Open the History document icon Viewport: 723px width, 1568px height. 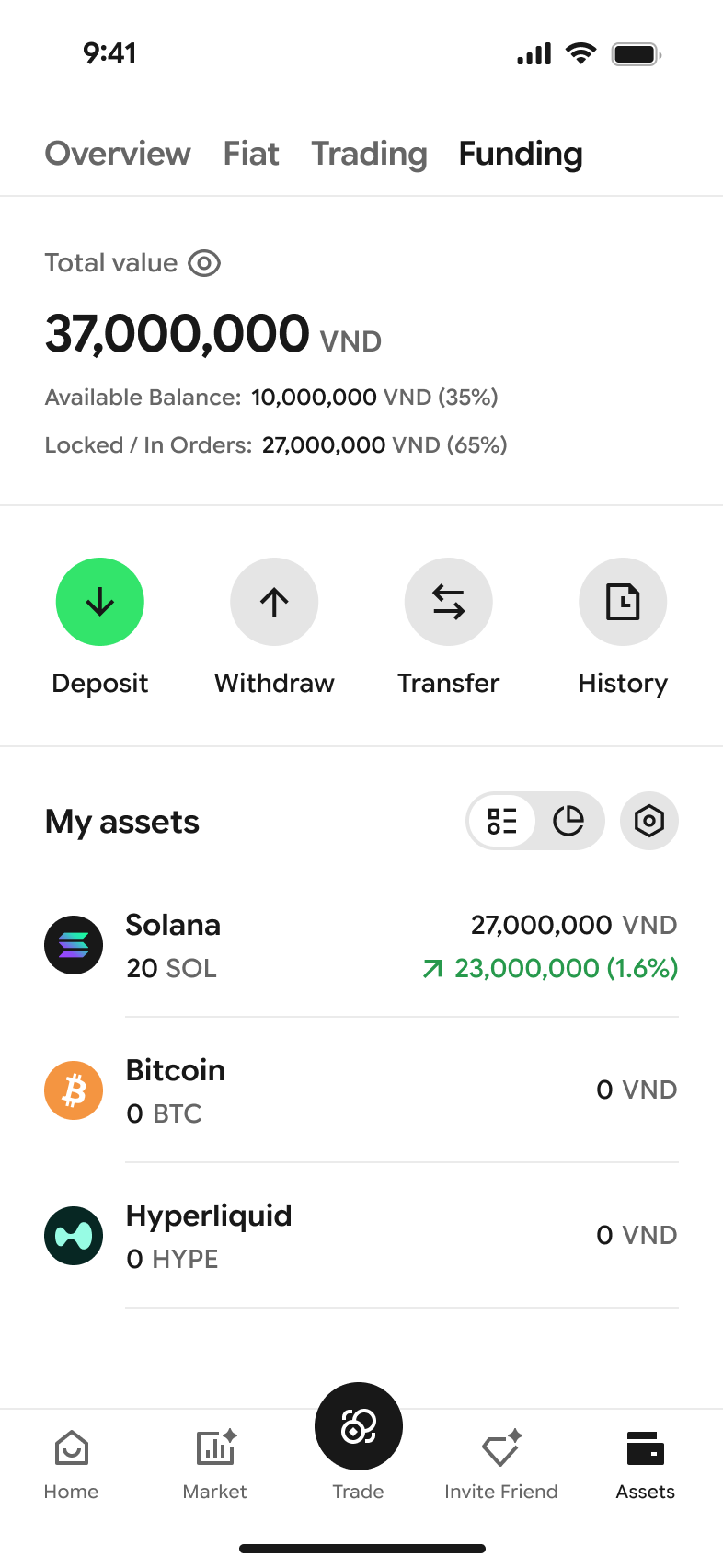[x=623, y=602]
